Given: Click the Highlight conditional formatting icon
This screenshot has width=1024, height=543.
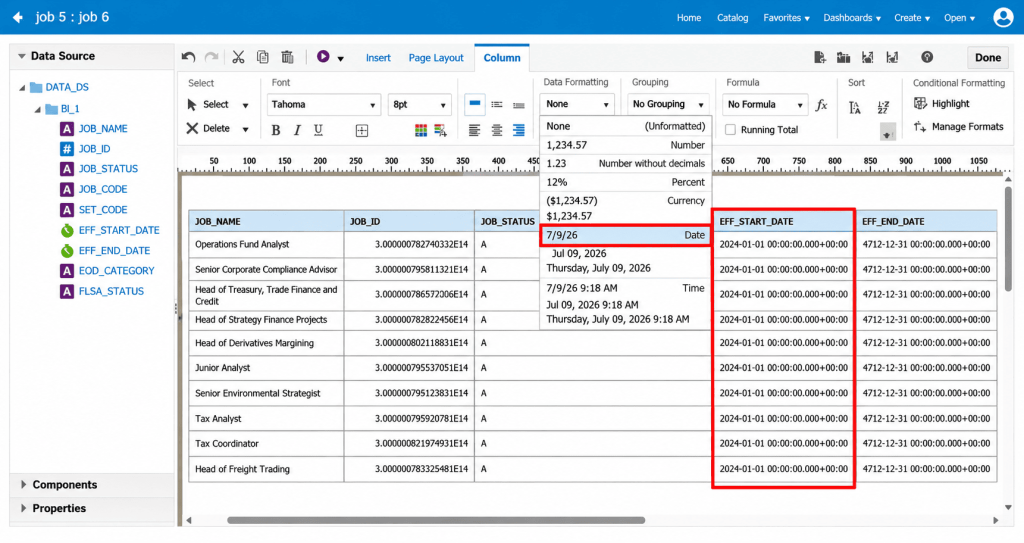Looking at the screenshot, I should [920, 103].
